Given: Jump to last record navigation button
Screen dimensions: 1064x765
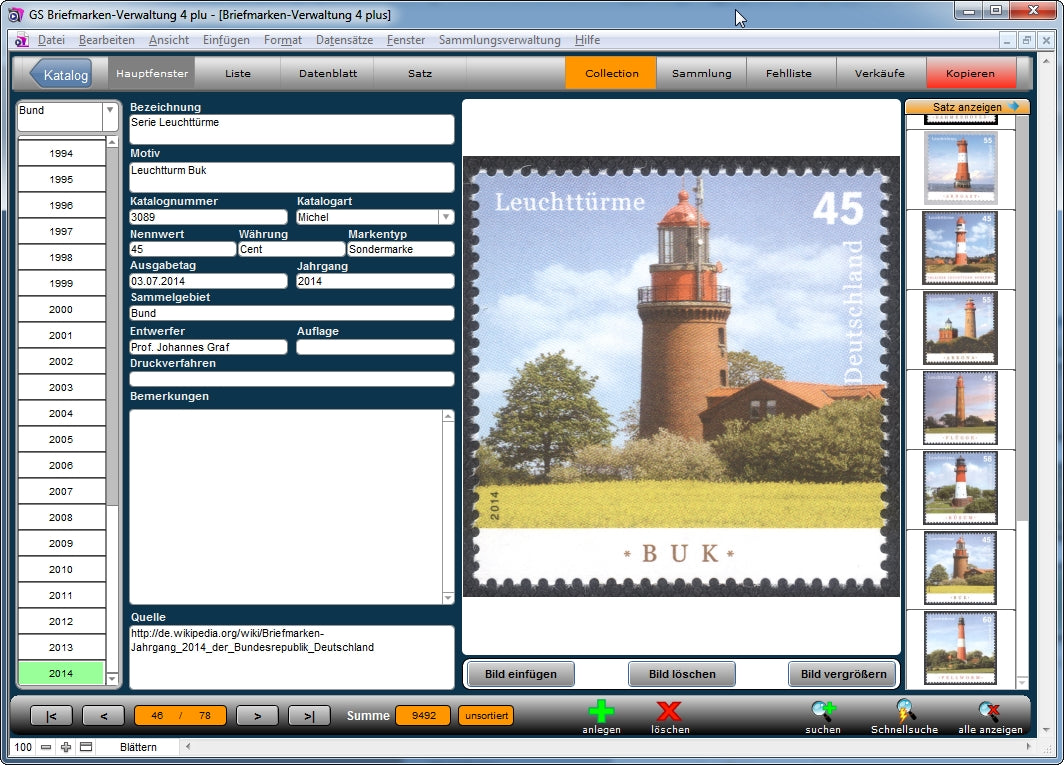Looking at the screenshot, I should [309, 716].
